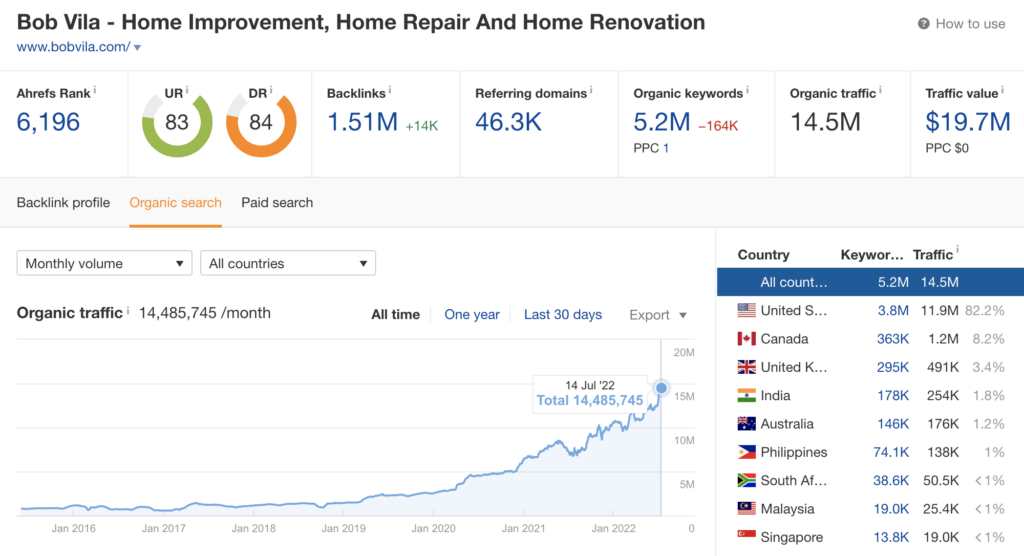
Task: Open Australia 146K keywords link
Action: (893, 424)
